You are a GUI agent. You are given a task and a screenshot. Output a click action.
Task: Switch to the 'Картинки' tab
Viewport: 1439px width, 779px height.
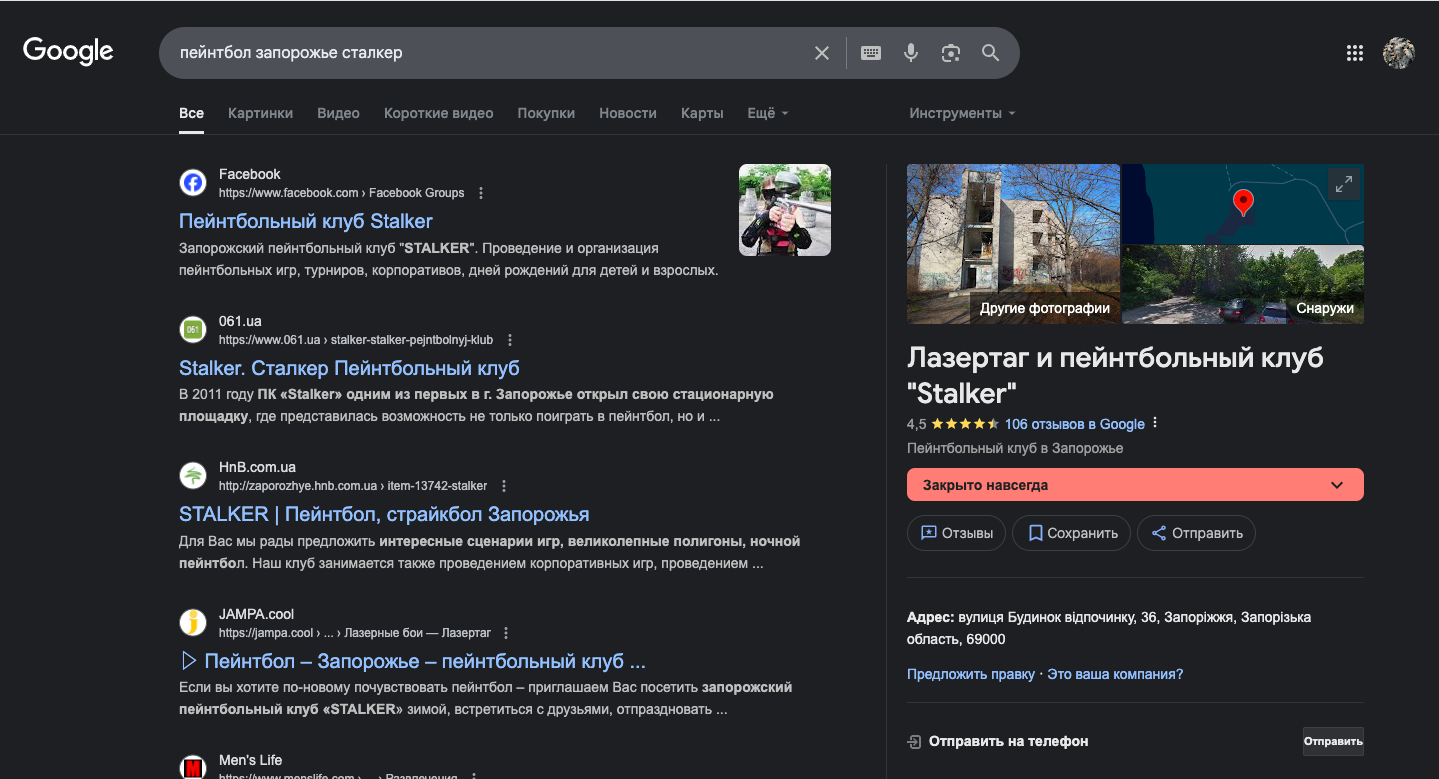click(260, 113)
